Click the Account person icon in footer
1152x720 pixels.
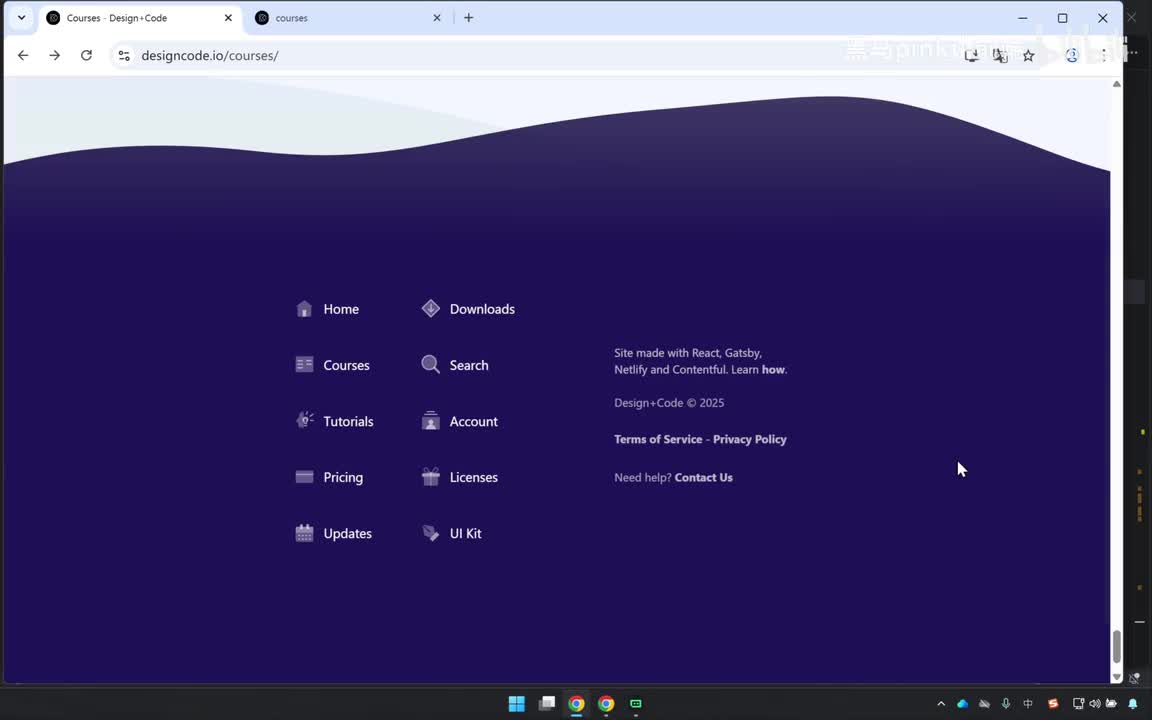click(431, 420)
